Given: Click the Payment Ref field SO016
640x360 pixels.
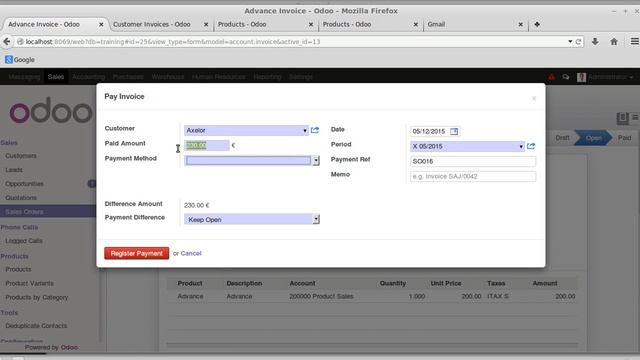Looking at the screenshot, I should pyautogui.click(x=473, y=162).
